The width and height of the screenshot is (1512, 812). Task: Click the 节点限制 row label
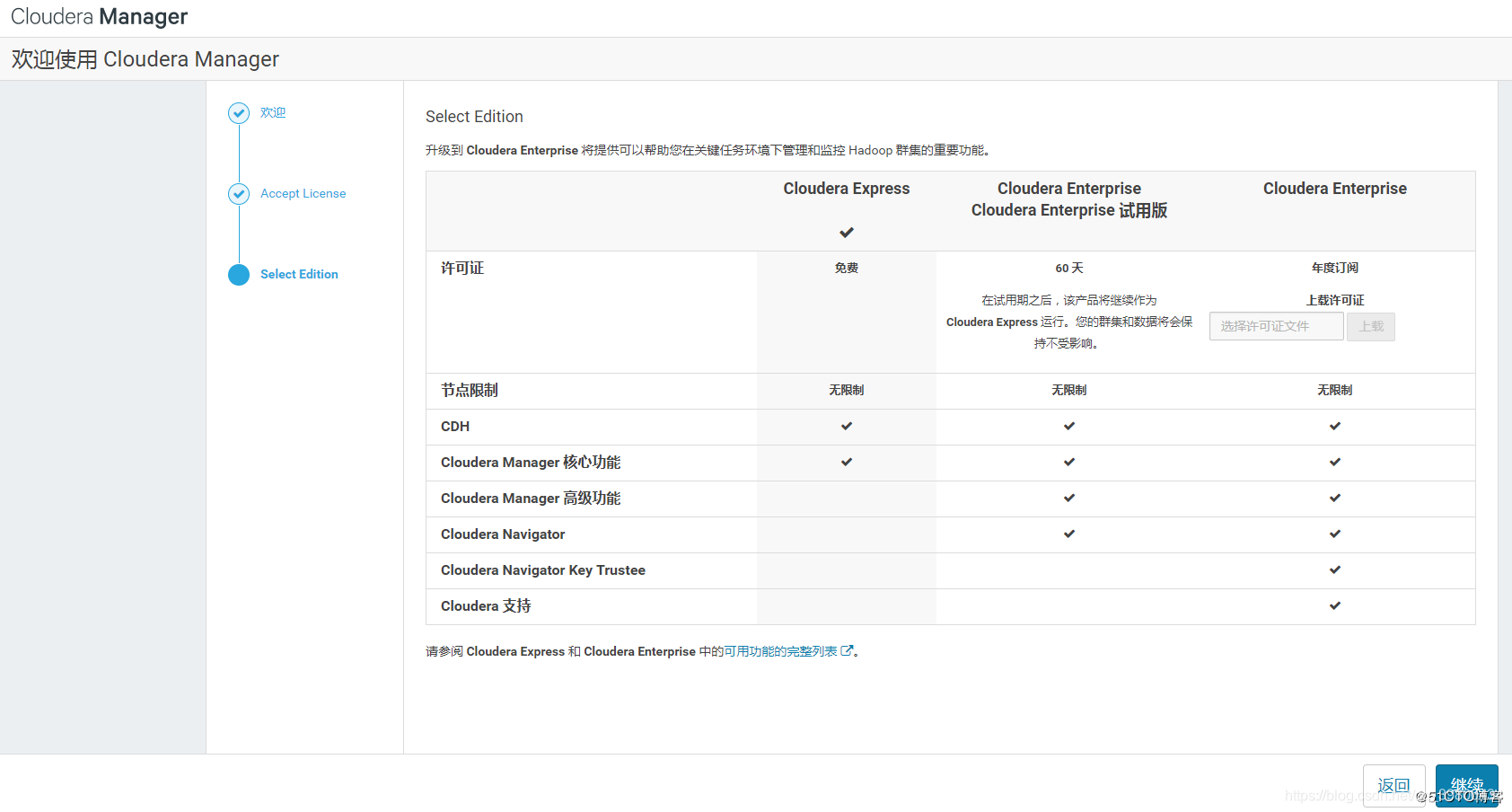point(470,390)
